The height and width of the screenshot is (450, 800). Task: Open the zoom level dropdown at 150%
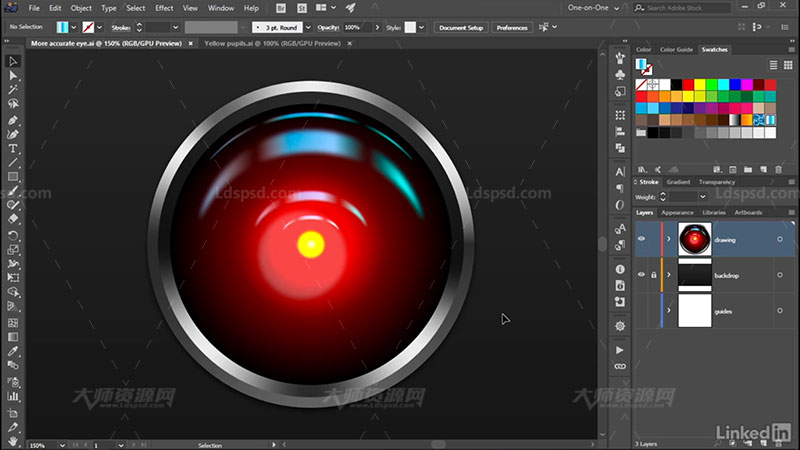click(62, 445)
